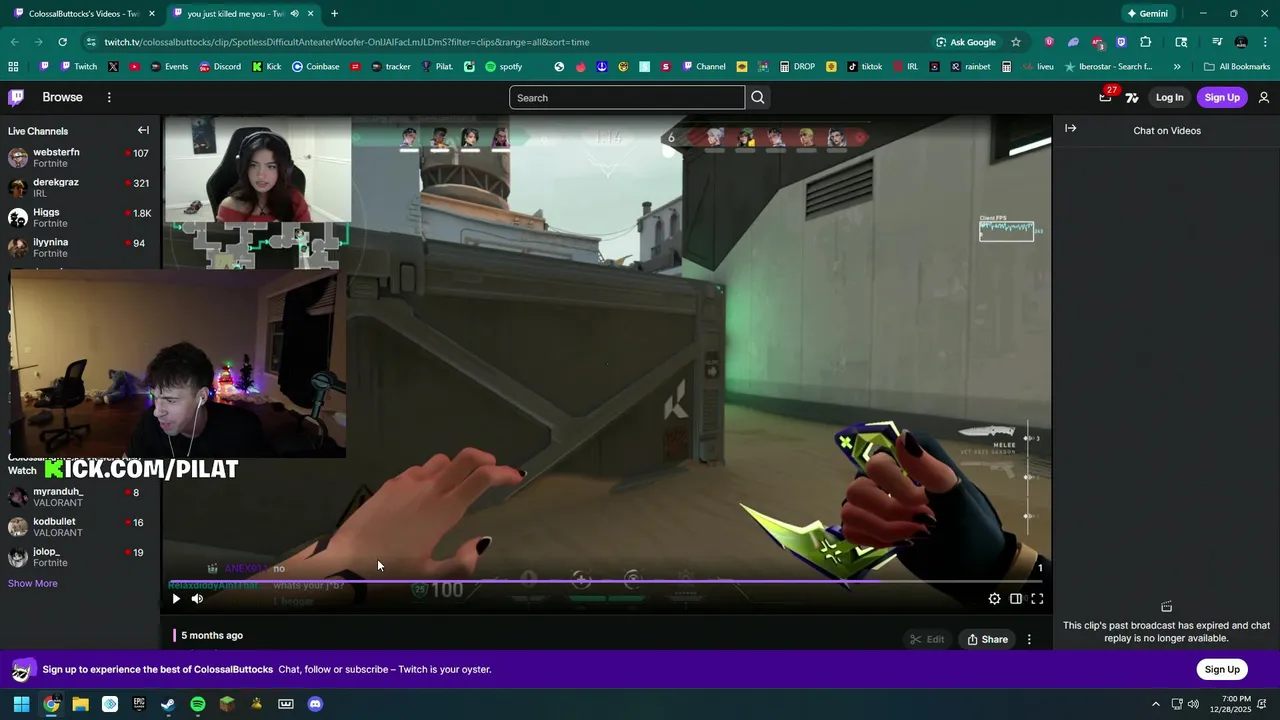Open websterfn live channel
Screen dimensions: 1280x720
coord(78,157)
